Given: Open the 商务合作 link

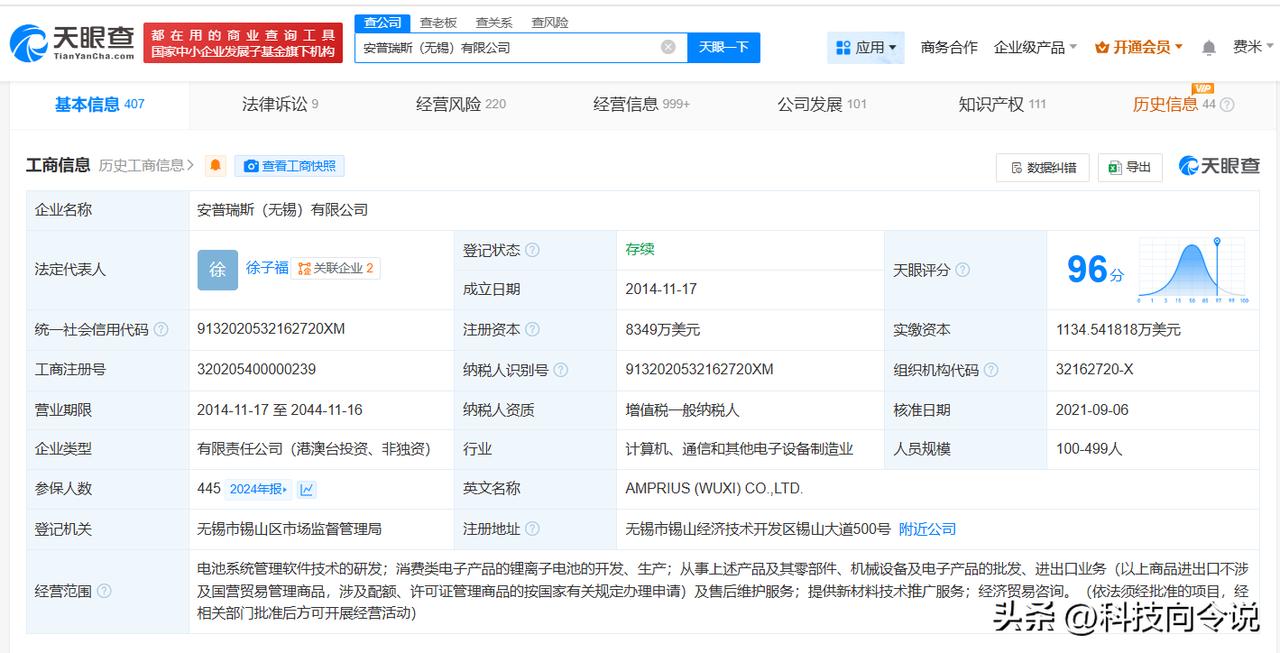Looking at the screenshot, I should (x=949, y=47).
